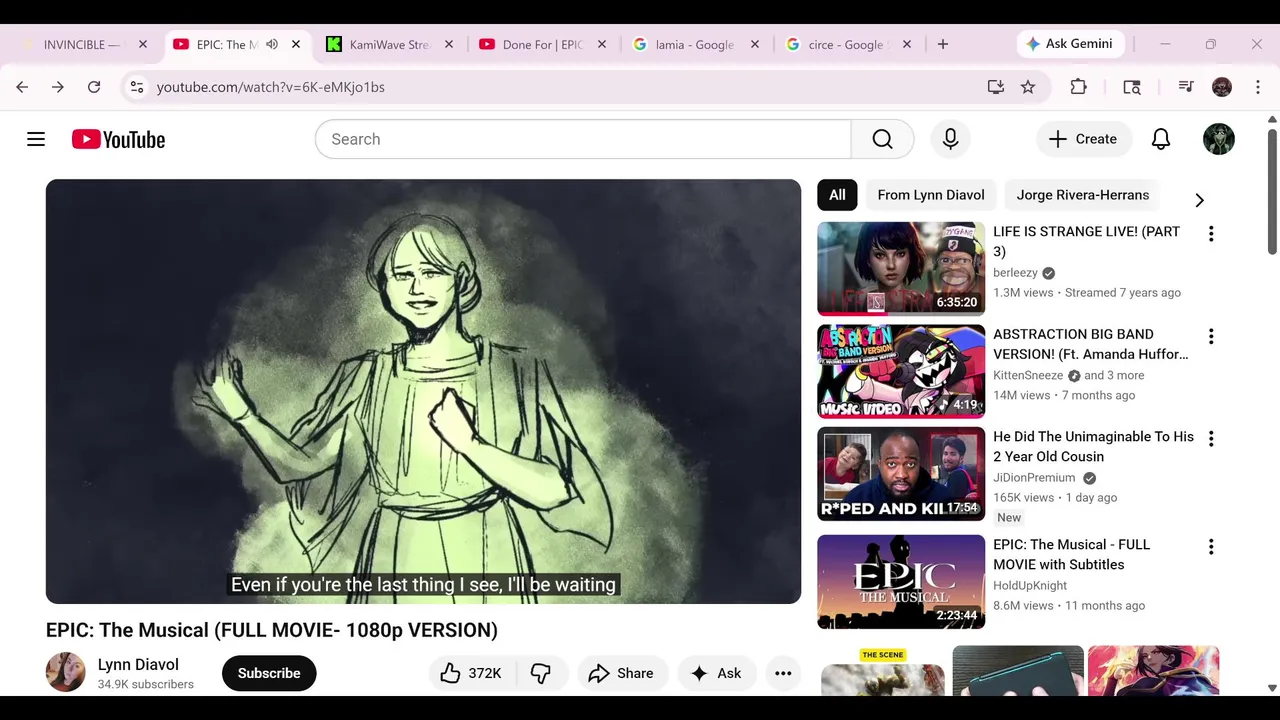Open more actions for the video
Viewport: 1280px width, 720px height.
tap(783, 673)
